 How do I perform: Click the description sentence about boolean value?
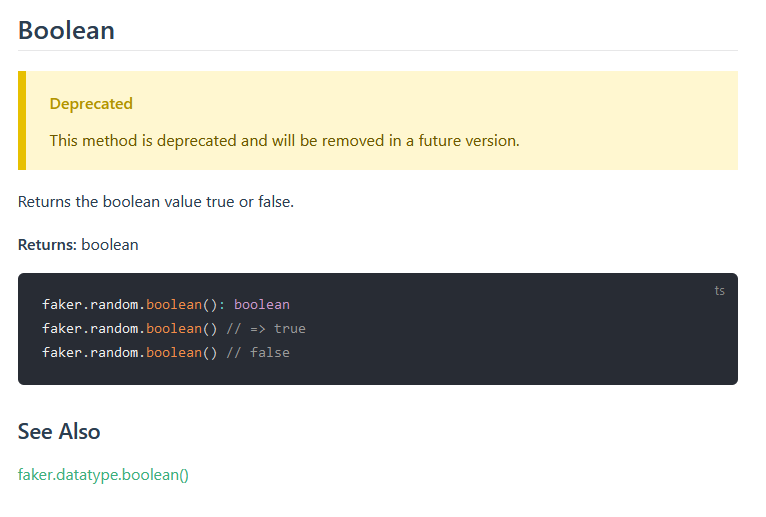[156, 201]
